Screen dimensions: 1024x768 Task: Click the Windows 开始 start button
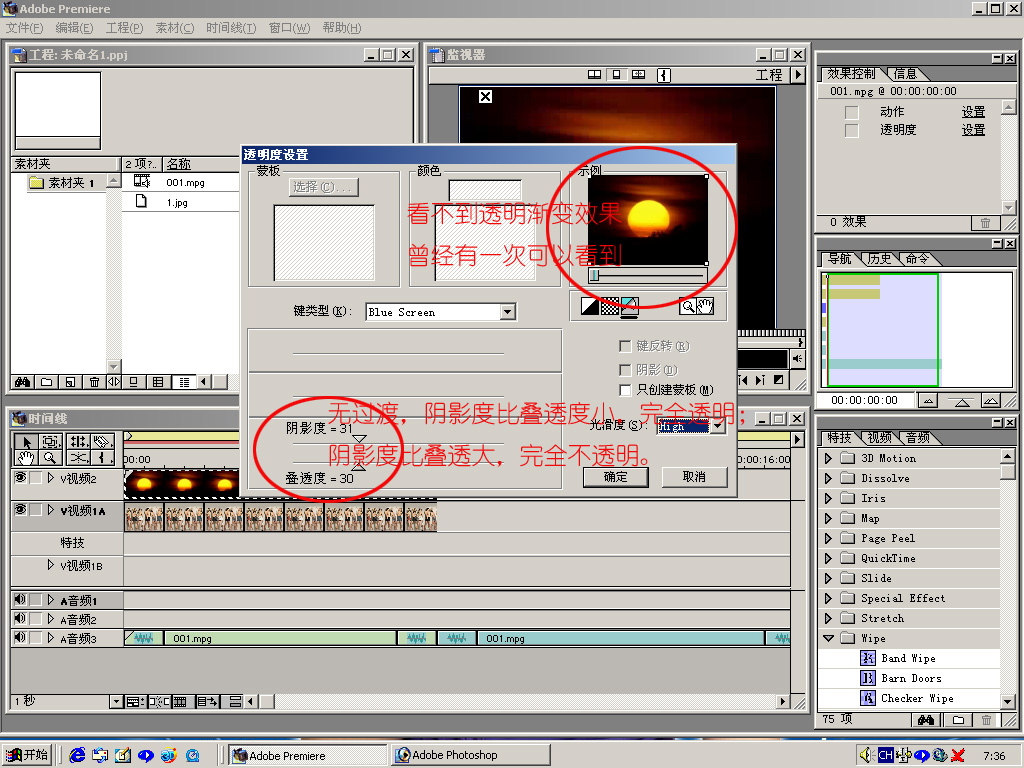click(27, 755)
